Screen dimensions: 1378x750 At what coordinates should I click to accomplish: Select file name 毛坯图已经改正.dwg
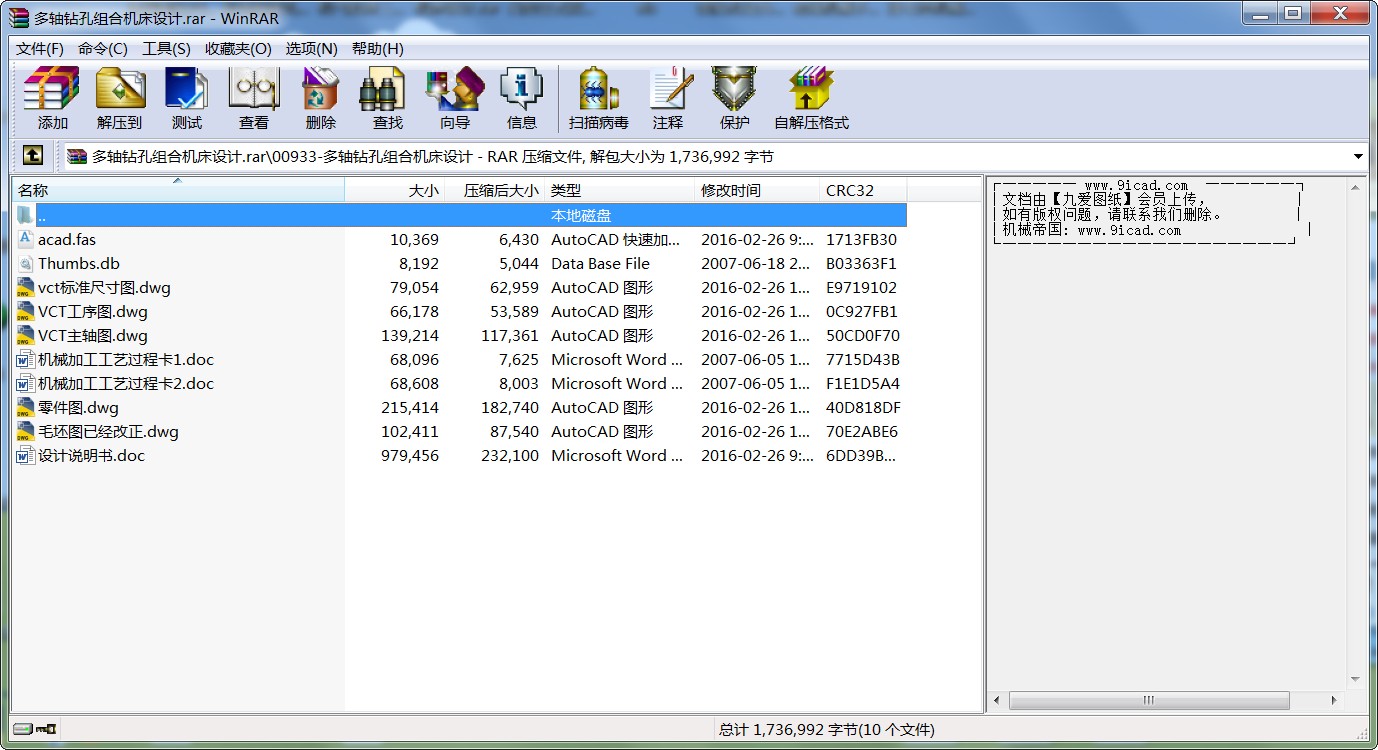(108, 431)
